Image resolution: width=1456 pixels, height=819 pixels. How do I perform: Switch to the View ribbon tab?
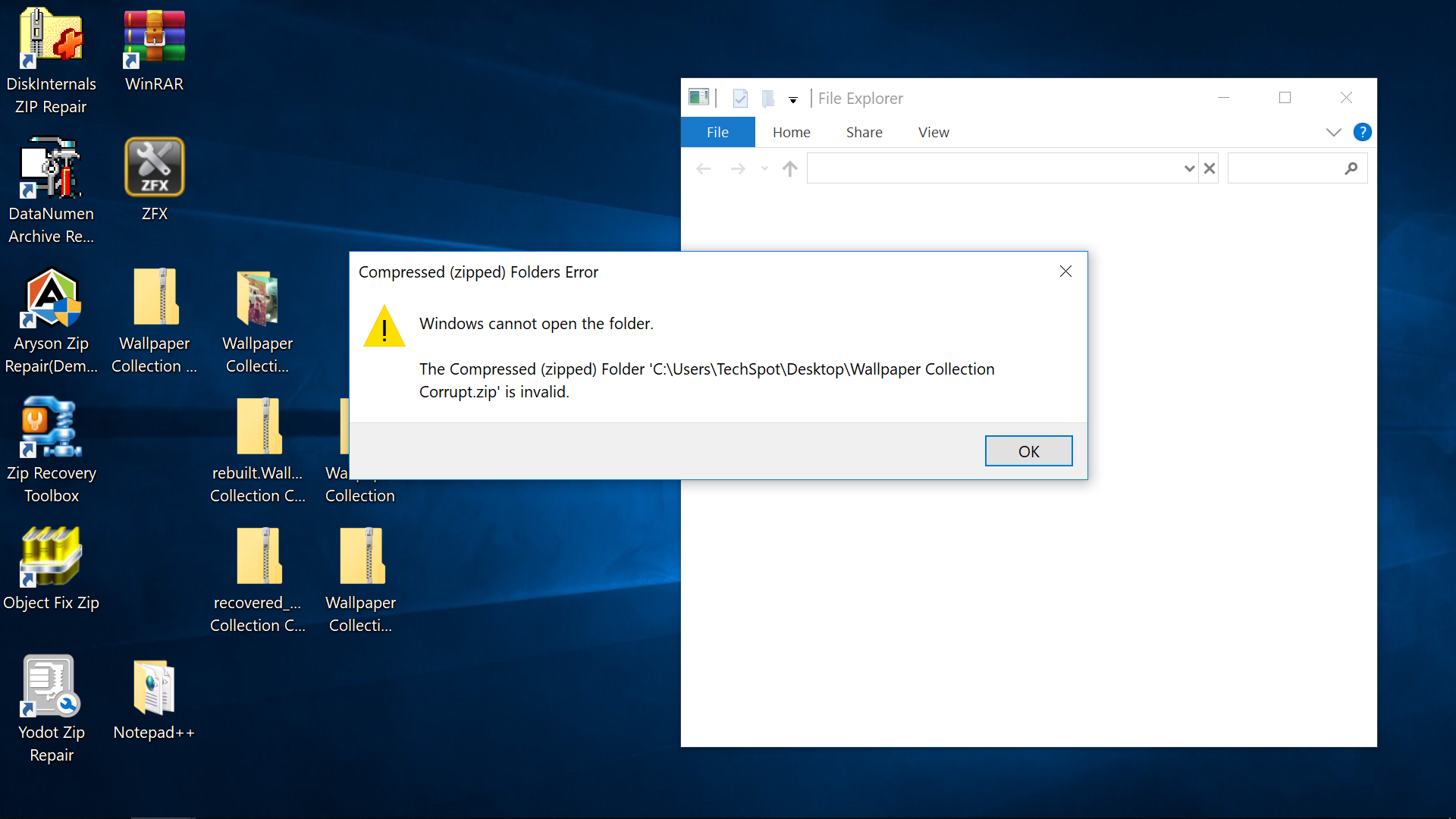point(933,132)
